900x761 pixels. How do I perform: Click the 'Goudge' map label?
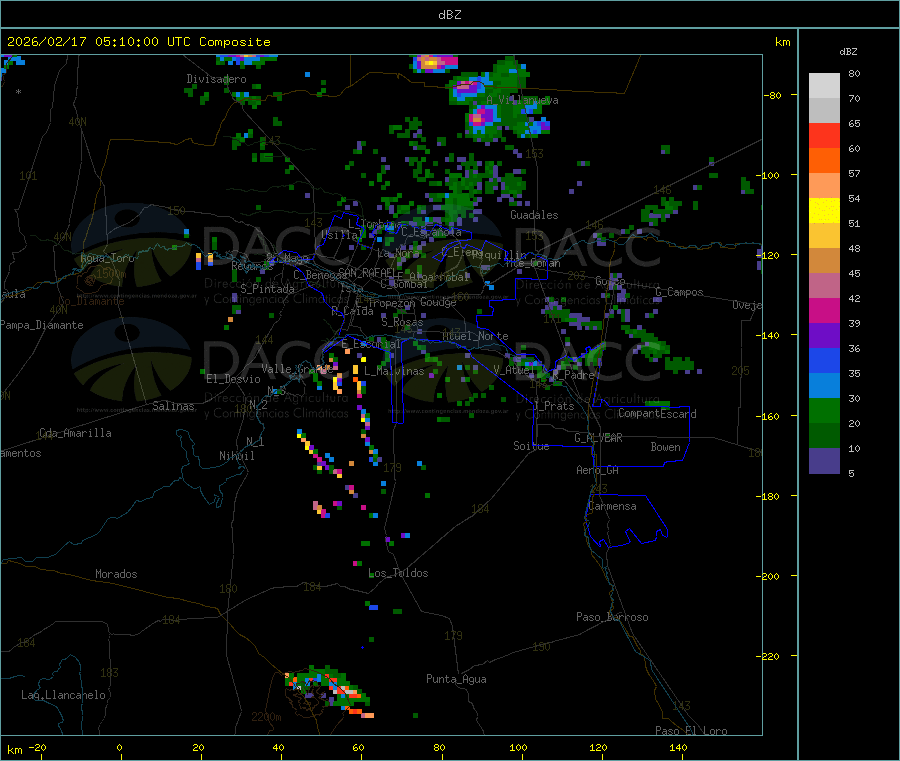tap(439, 302)
